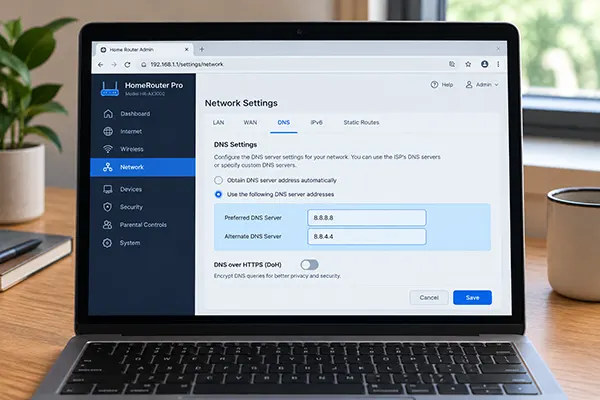Click the Parental Controls people icon
Image resolution: width=600 pixels, height=400 pixels.
(x=108, y=225)
